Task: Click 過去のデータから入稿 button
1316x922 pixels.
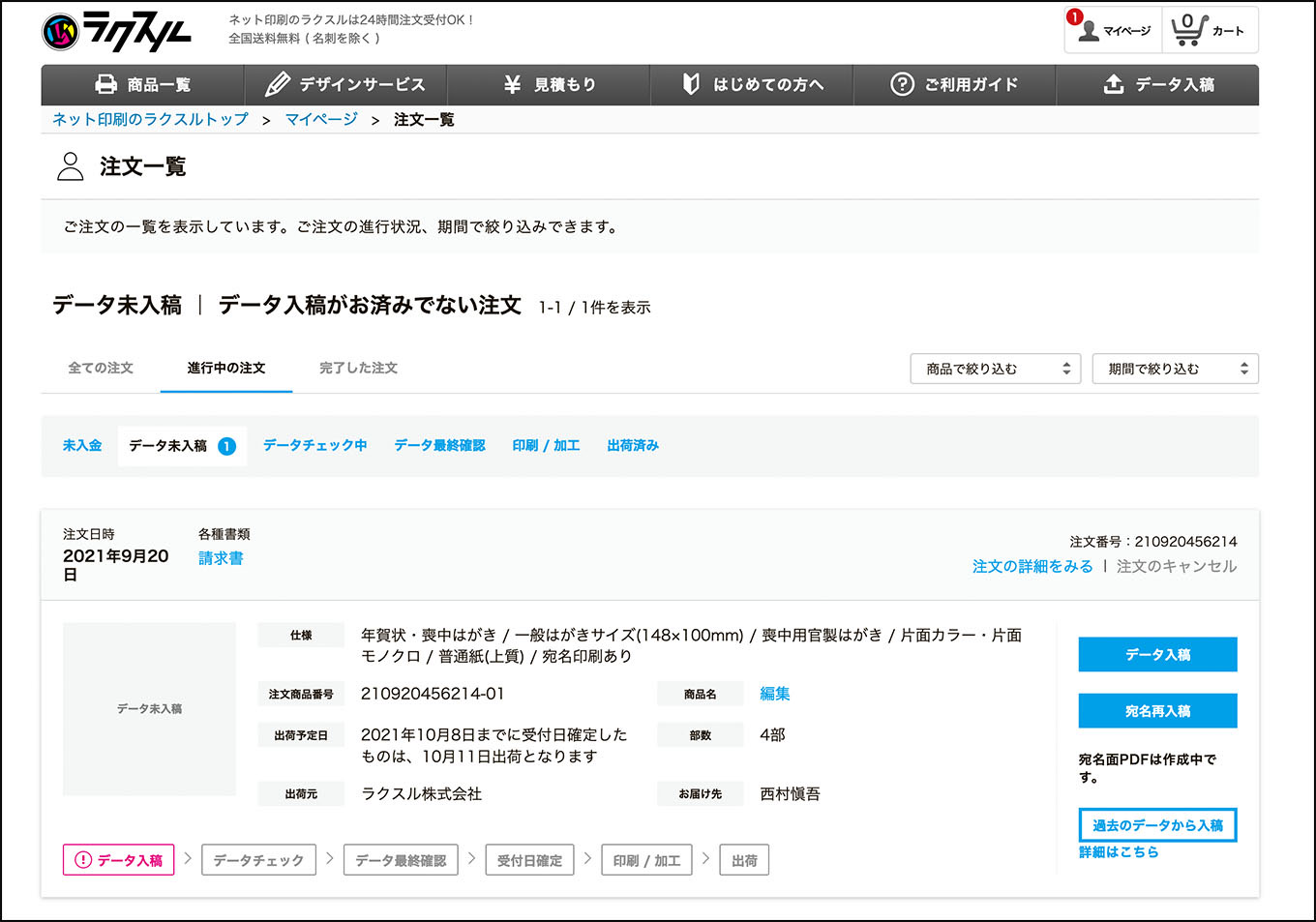Action: point(1157,825)
